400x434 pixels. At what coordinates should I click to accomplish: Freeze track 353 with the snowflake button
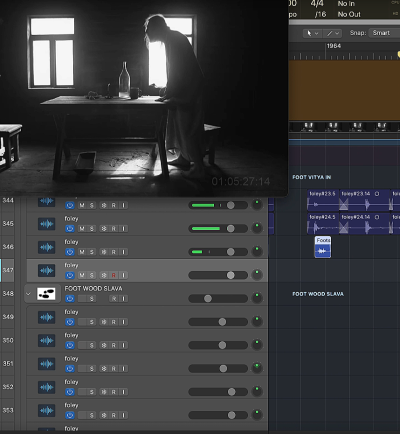(104, 415)
